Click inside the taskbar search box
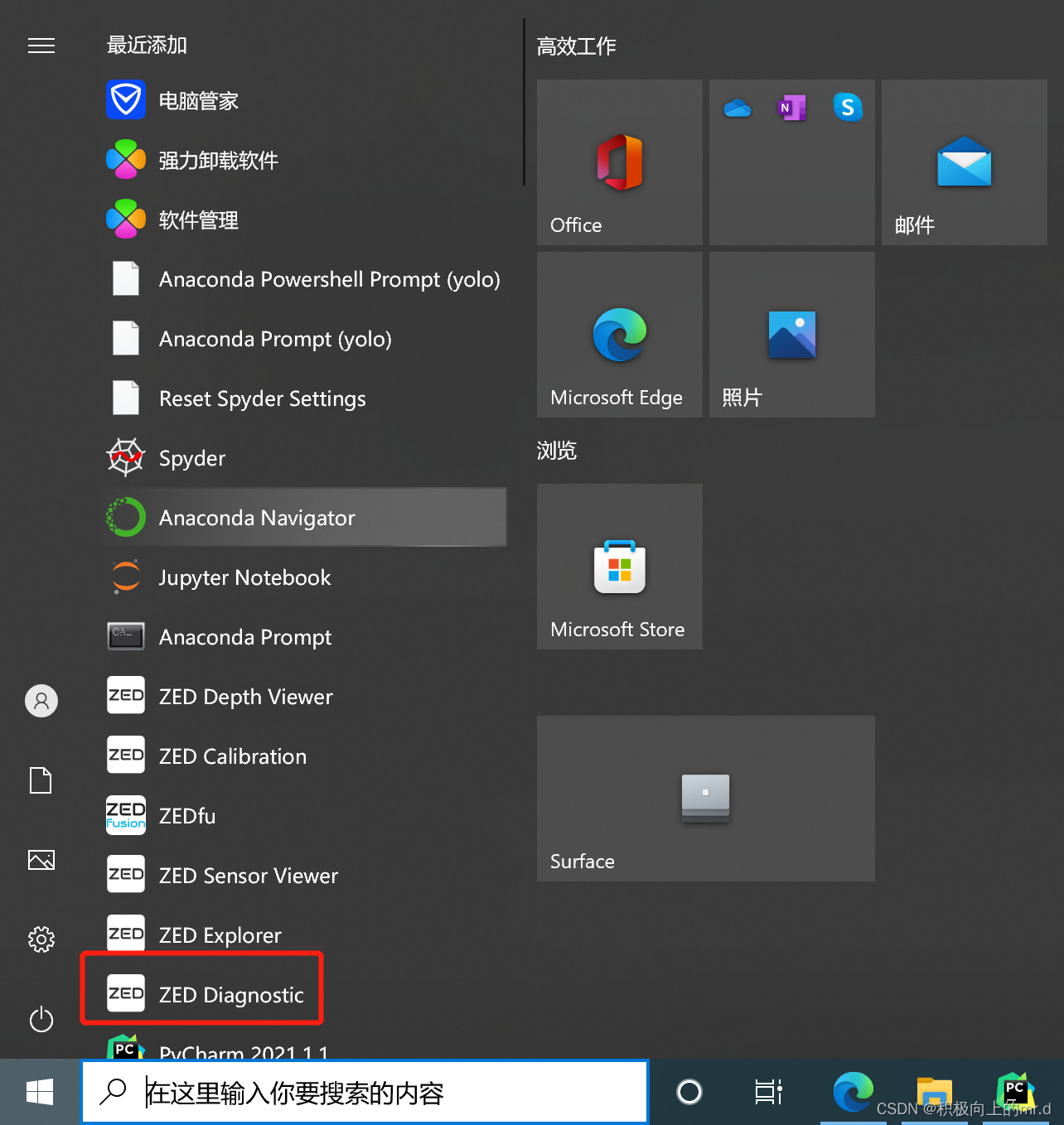Viewport: 1064px width, 1125px height. pos(365,1092)
